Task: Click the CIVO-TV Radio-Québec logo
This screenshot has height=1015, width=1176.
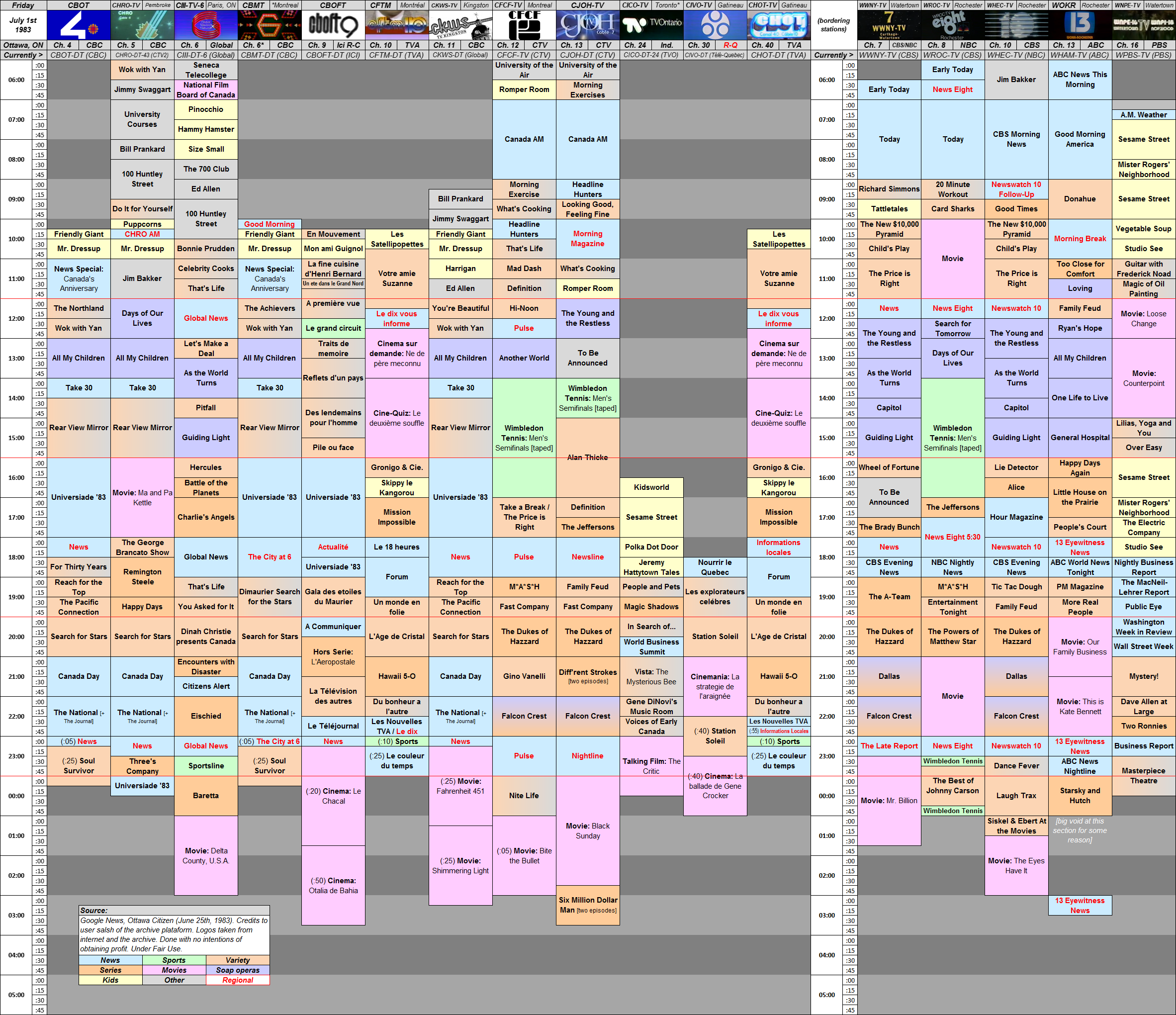Action: pyautogui.click(x=715, y=25)
